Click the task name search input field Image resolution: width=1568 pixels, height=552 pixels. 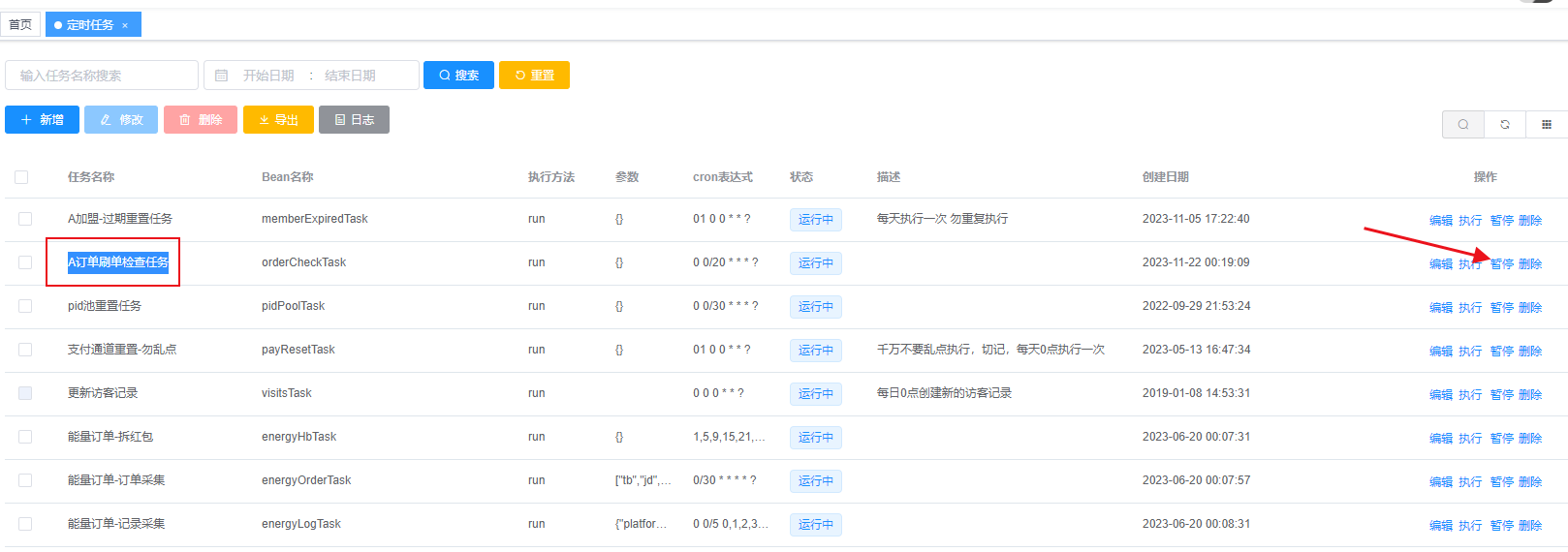[x=102, y=76]
